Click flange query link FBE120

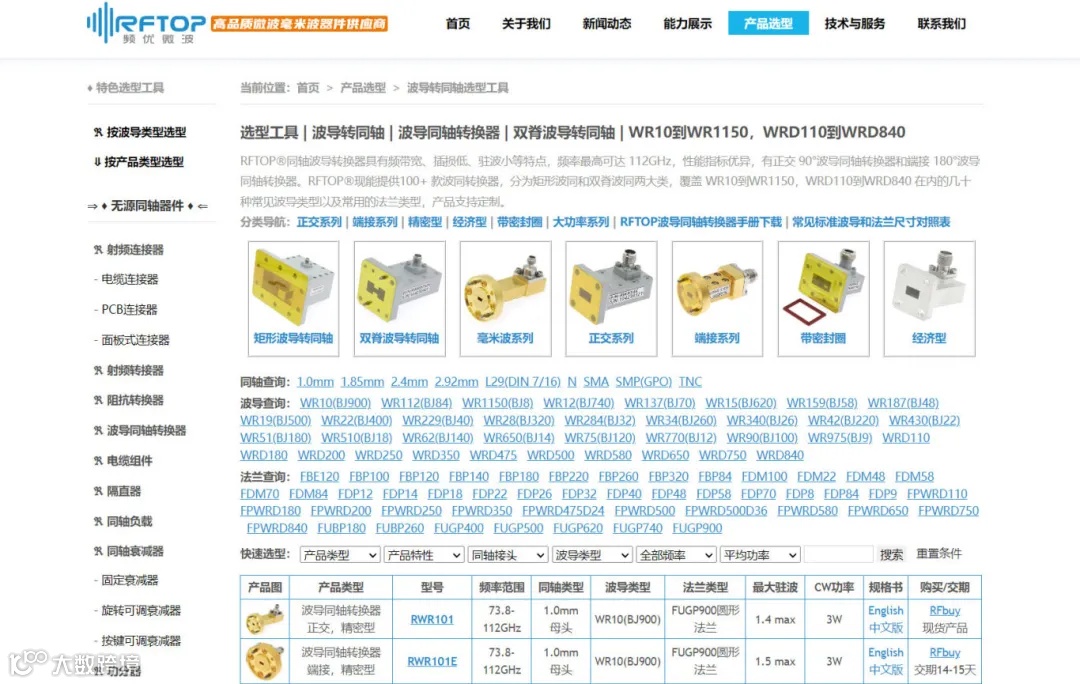pyautogui.click(x=320, y=477)
